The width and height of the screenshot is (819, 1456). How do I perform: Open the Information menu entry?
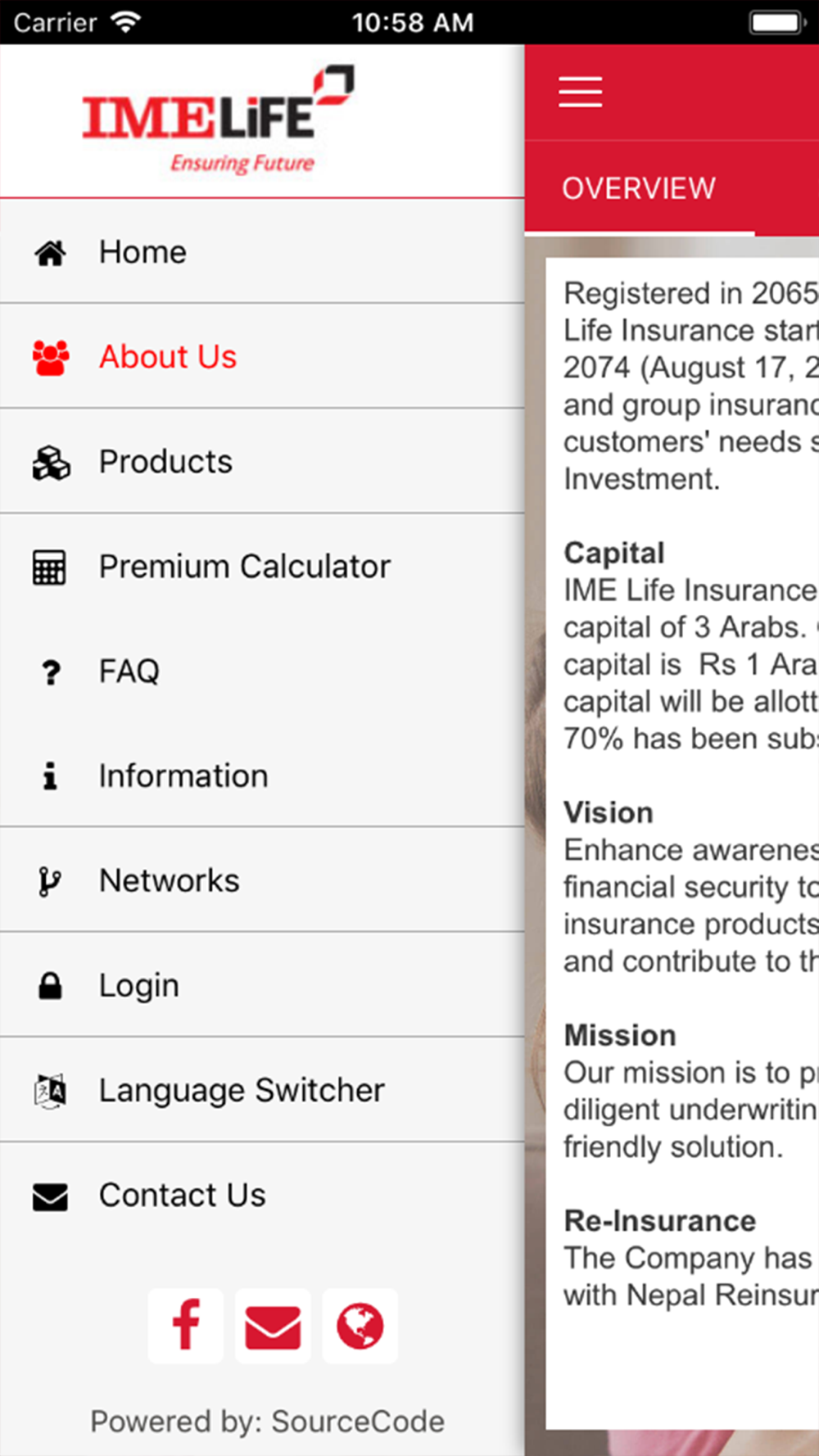[183, 776]
